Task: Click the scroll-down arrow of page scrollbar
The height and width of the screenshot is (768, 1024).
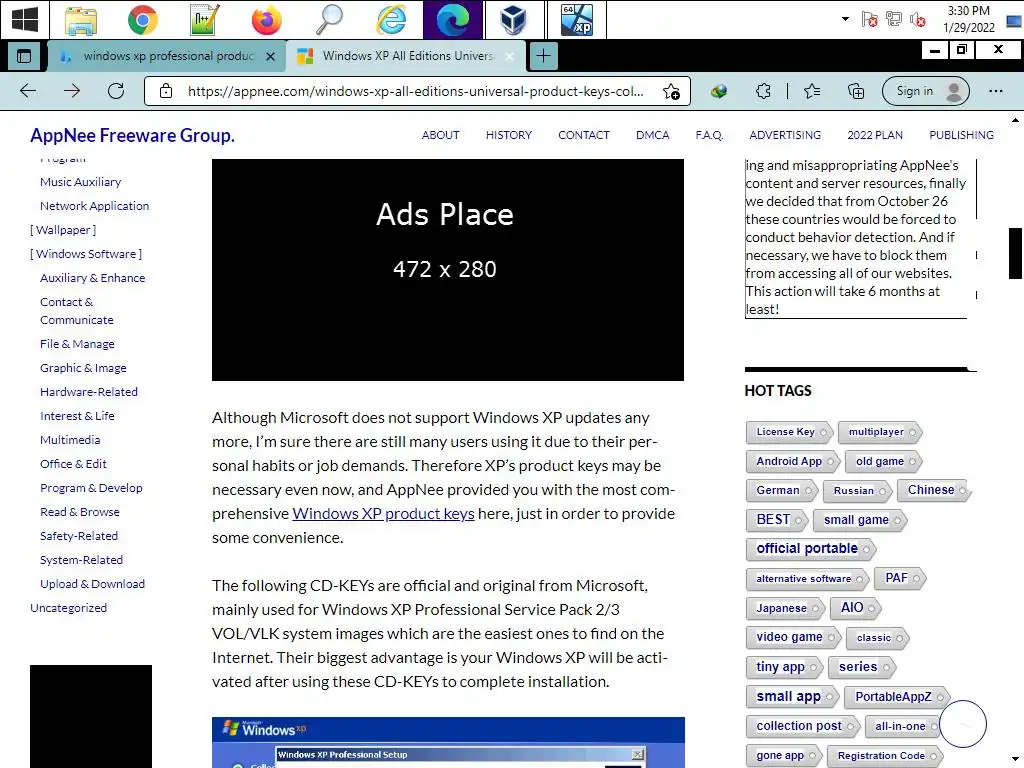Action: [x=1015, y=760]
